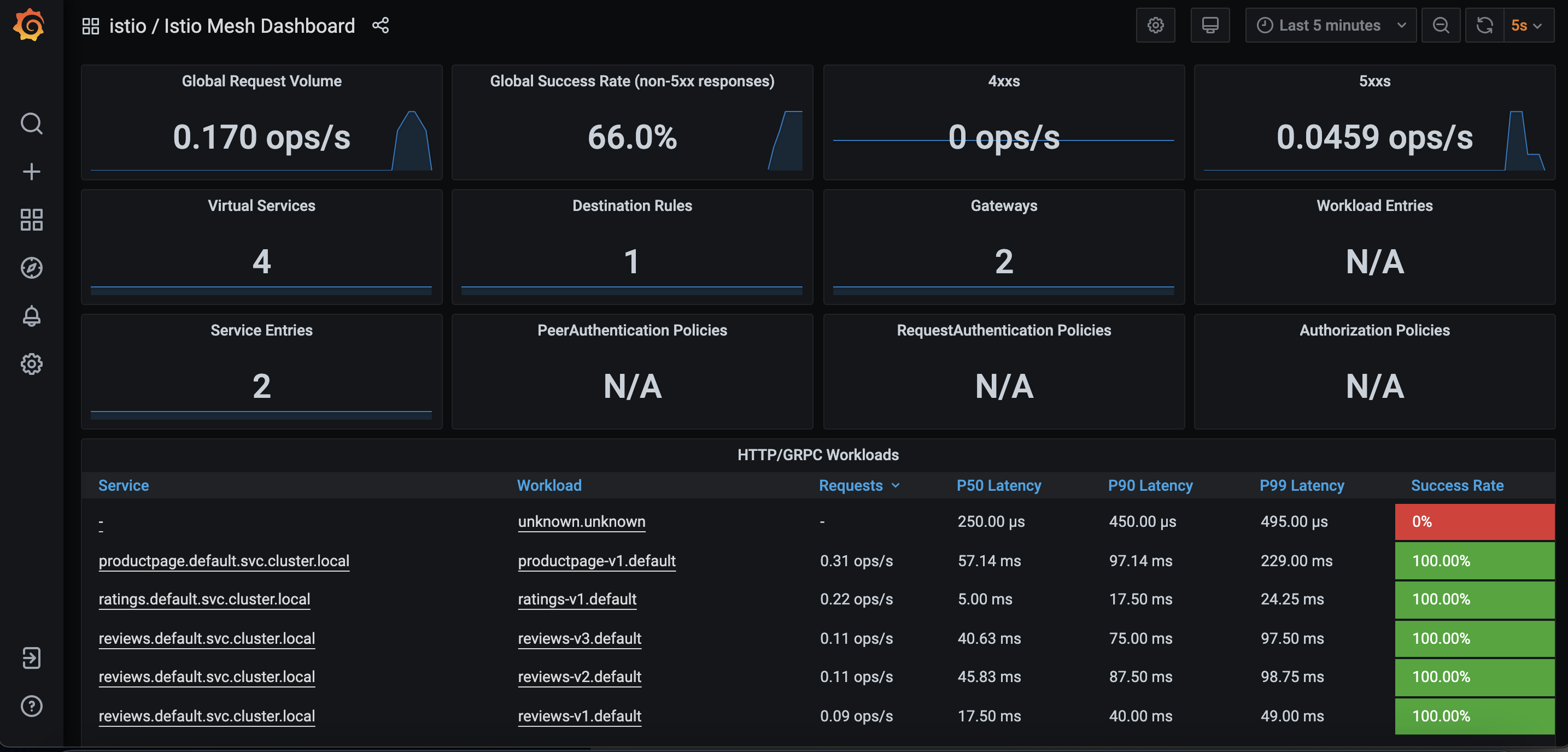Expand the 5s refresh interval dropdown
The height and width of the screenshot is (752, 1568).
(1527, 26)
